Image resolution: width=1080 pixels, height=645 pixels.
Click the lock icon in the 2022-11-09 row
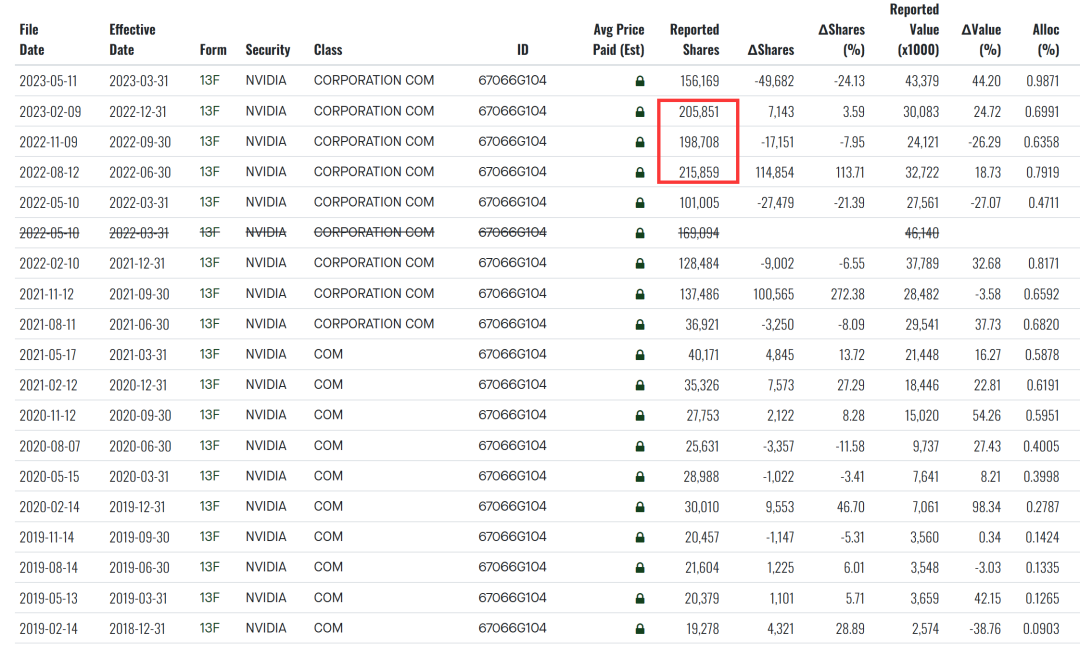click(640, 142)
